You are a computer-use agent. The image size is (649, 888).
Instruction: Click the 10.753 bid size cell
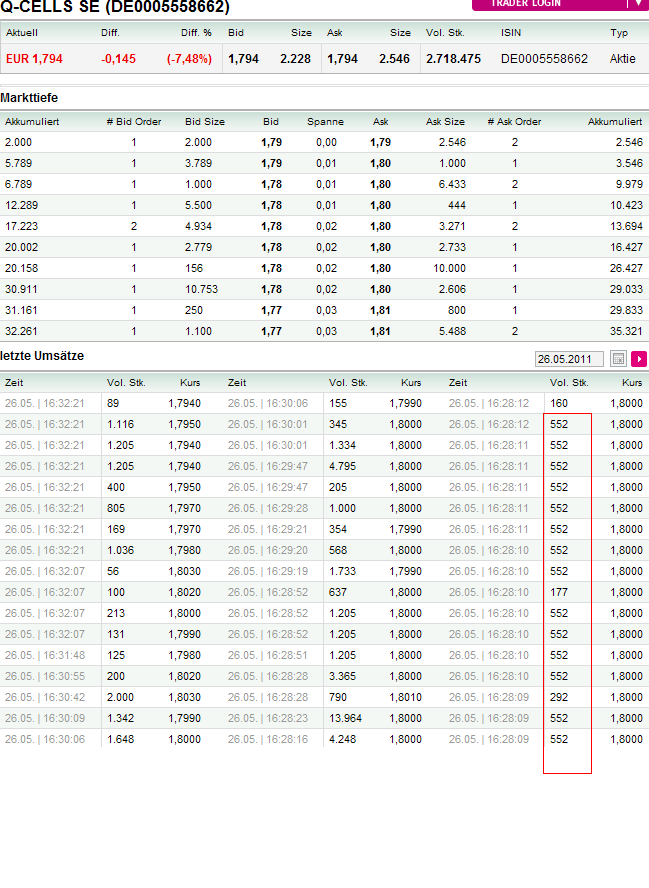[201, 289]
